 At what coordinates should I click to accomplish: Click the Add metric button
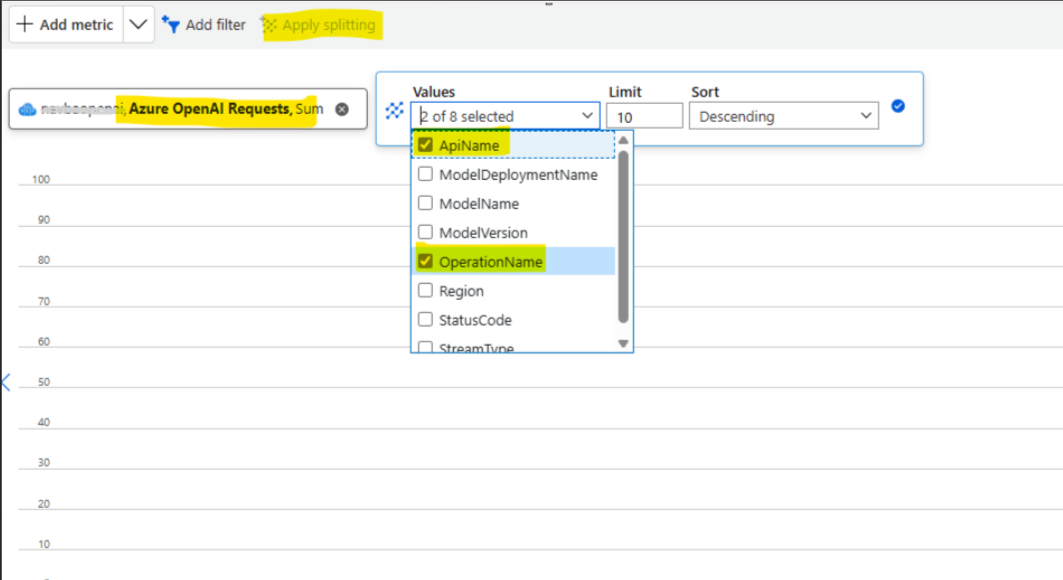pos(66,24)
